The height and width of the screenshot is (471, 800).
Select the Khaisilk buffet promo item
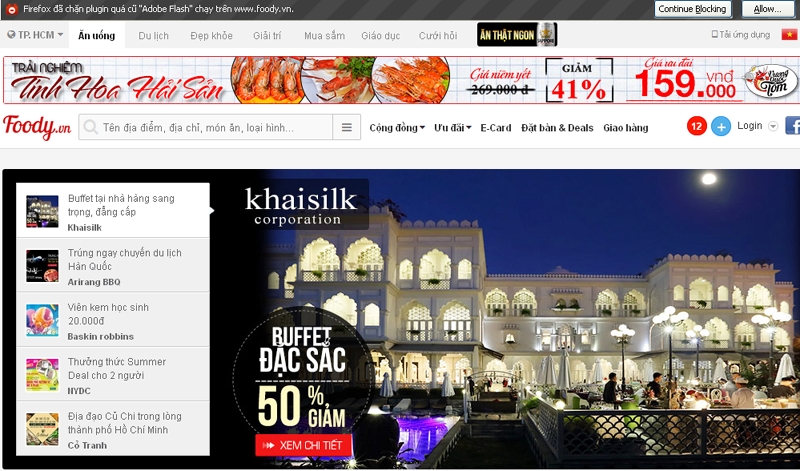113,210
